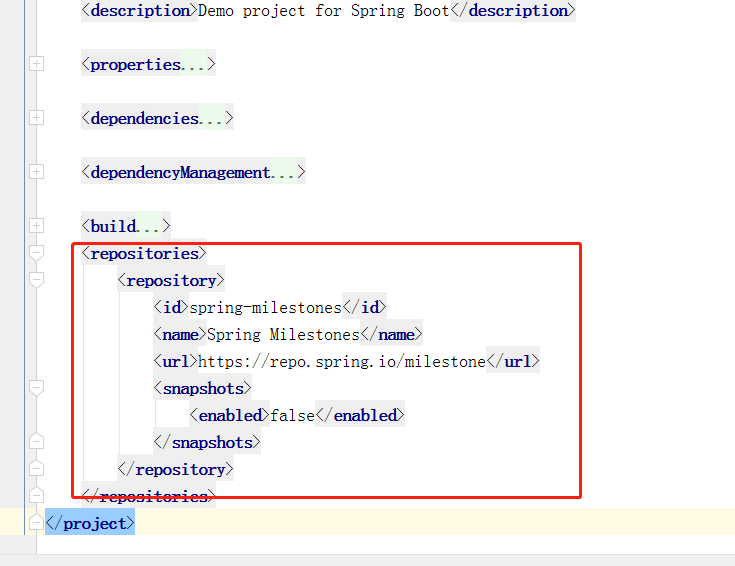Click the highlighted closing '/project' tag
This screenshot has width=735, height=566.
pyautogui.click(x=90, y=523)
